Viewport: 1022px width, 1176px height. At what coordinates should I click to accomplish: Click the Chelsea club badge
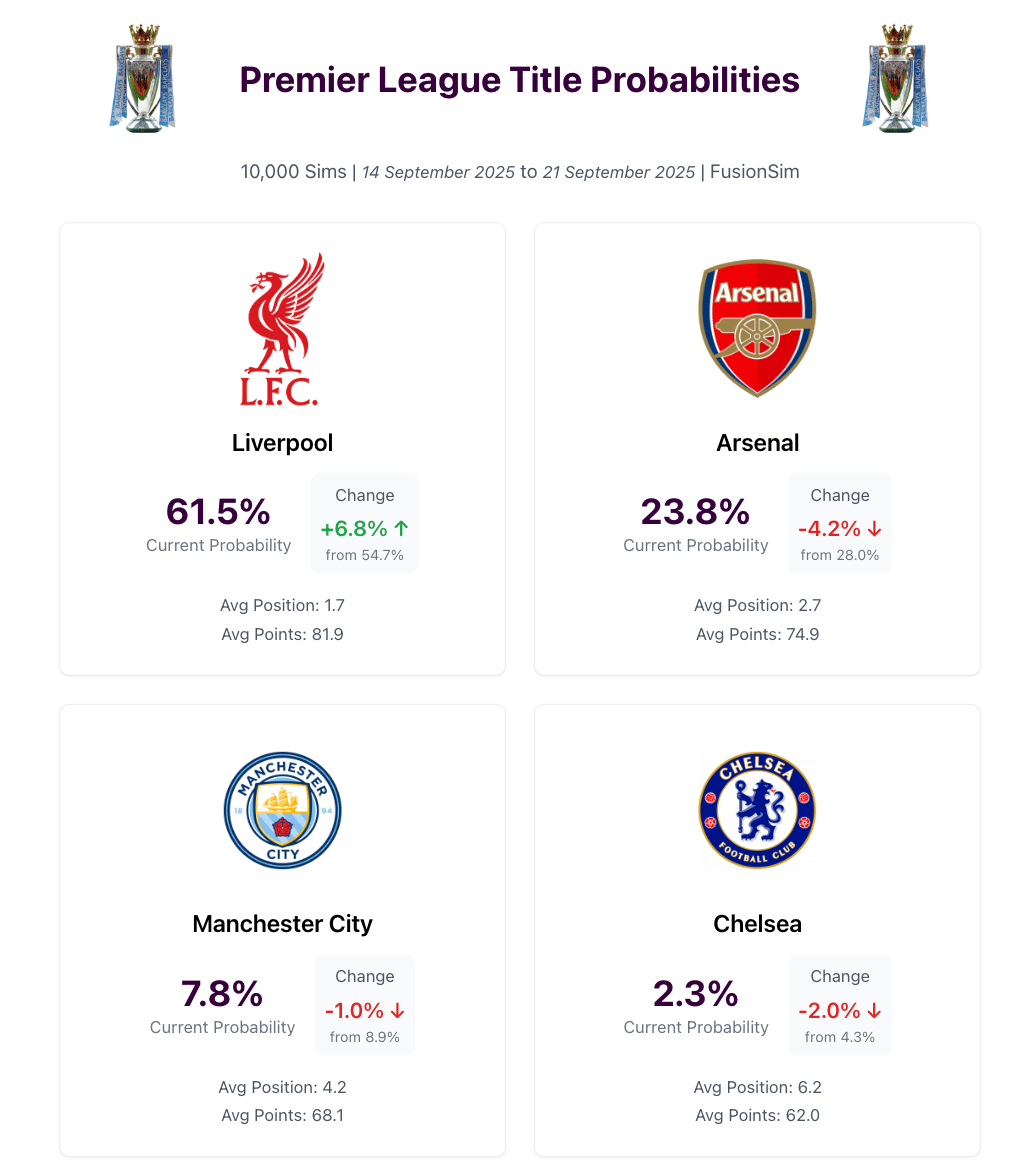757,810
